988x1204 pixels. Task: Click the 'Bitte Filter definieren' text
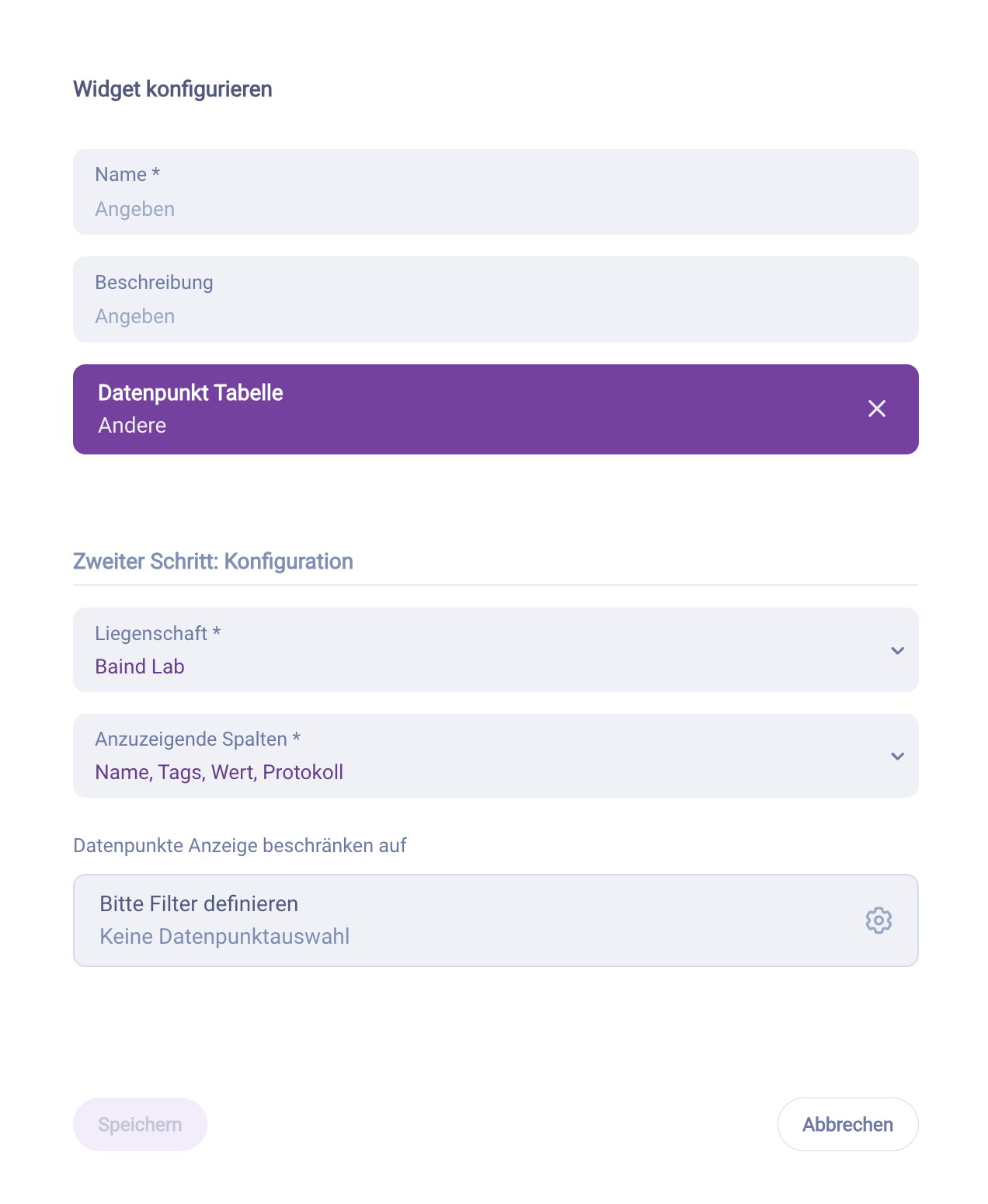click(199, 904)
